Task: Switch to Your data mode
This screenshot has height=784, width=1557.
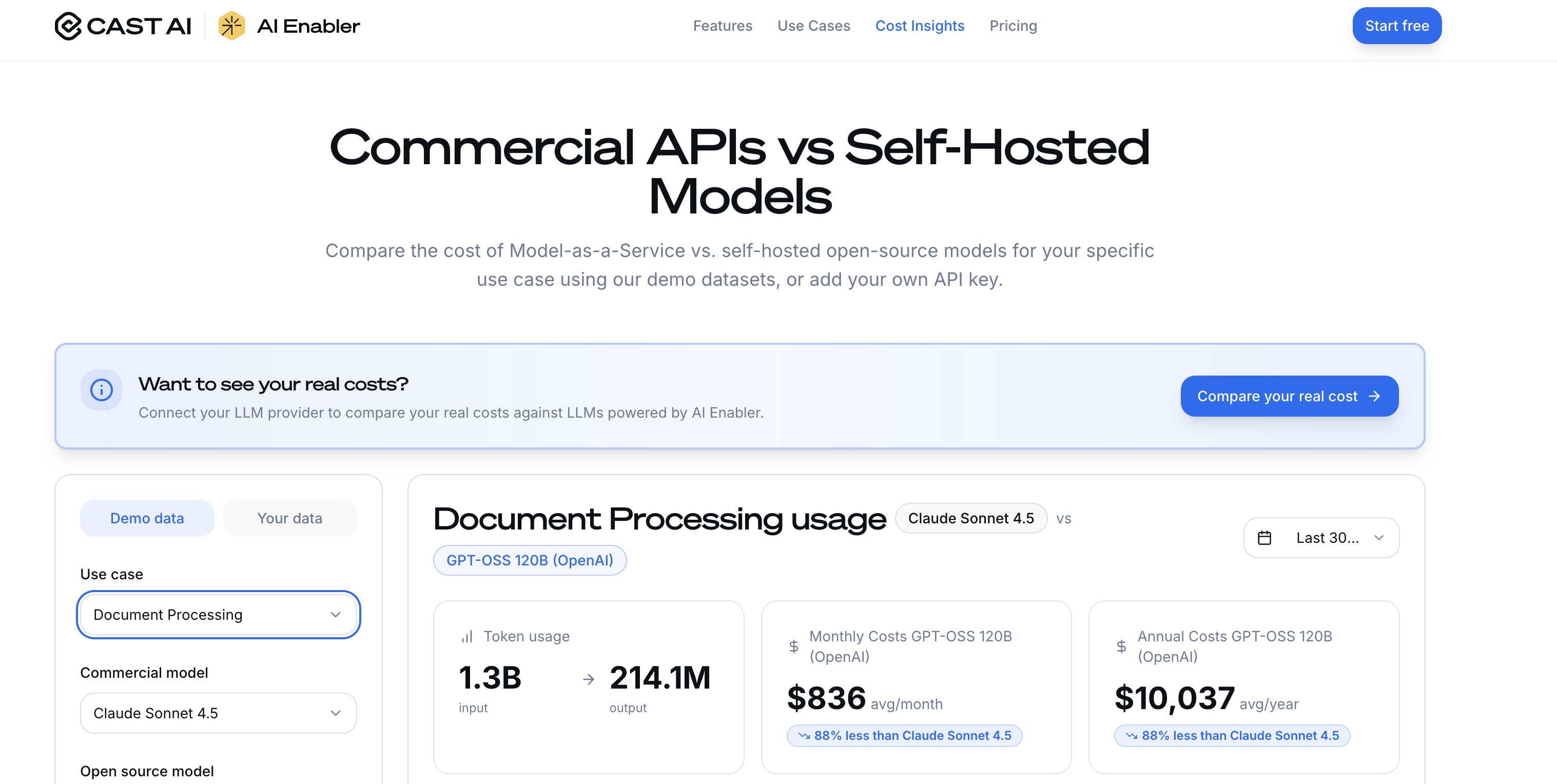Action: tap(289, 518)
